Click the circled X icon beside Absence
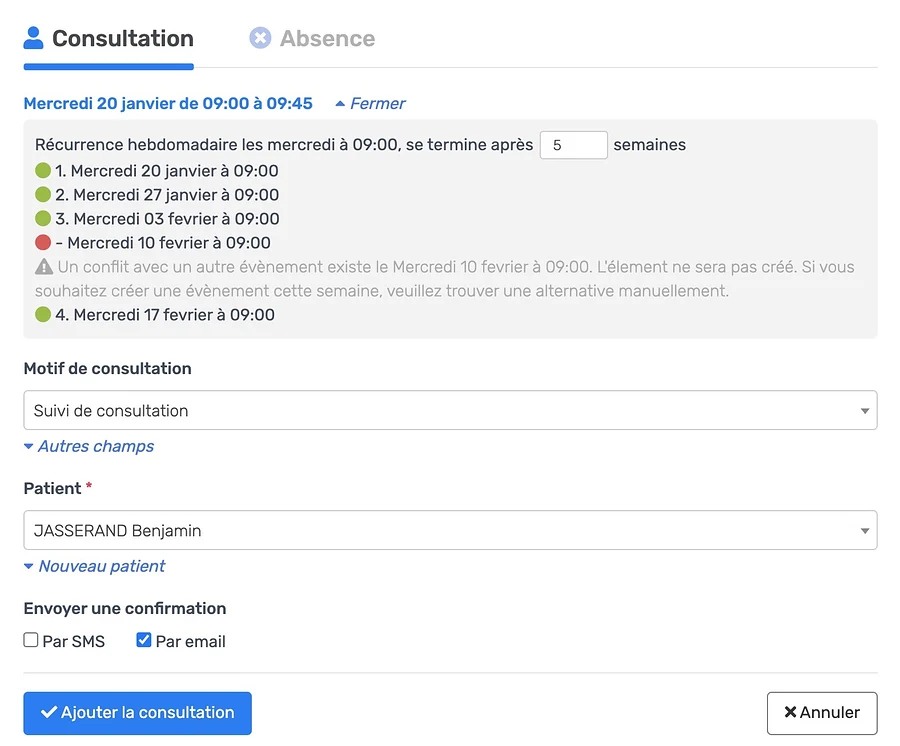The image size is (900, 746). click(x=260, y=38)
